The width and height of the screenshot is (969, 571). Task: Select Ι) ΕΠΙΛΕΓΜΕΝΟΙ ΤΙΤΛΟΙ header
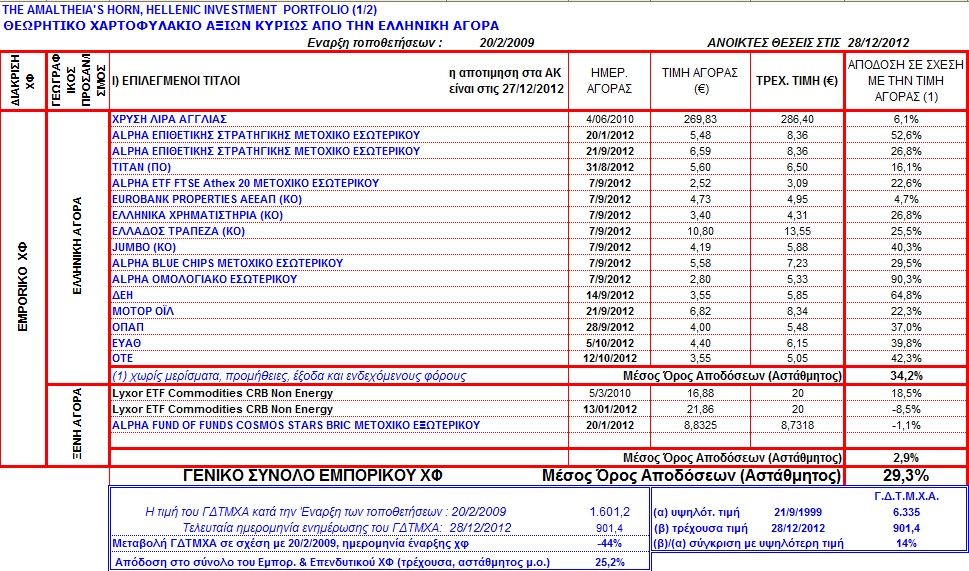176,81
